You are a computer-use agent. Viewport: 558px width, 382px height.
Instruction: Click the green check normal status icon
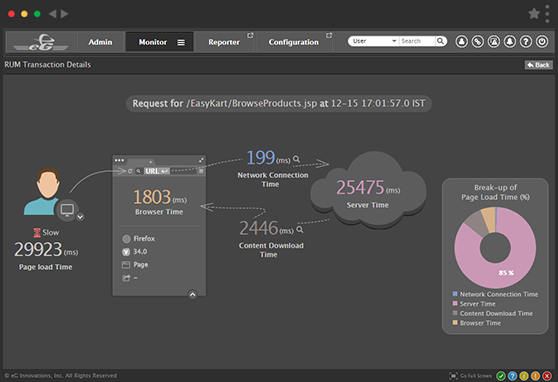click(501, 376)
